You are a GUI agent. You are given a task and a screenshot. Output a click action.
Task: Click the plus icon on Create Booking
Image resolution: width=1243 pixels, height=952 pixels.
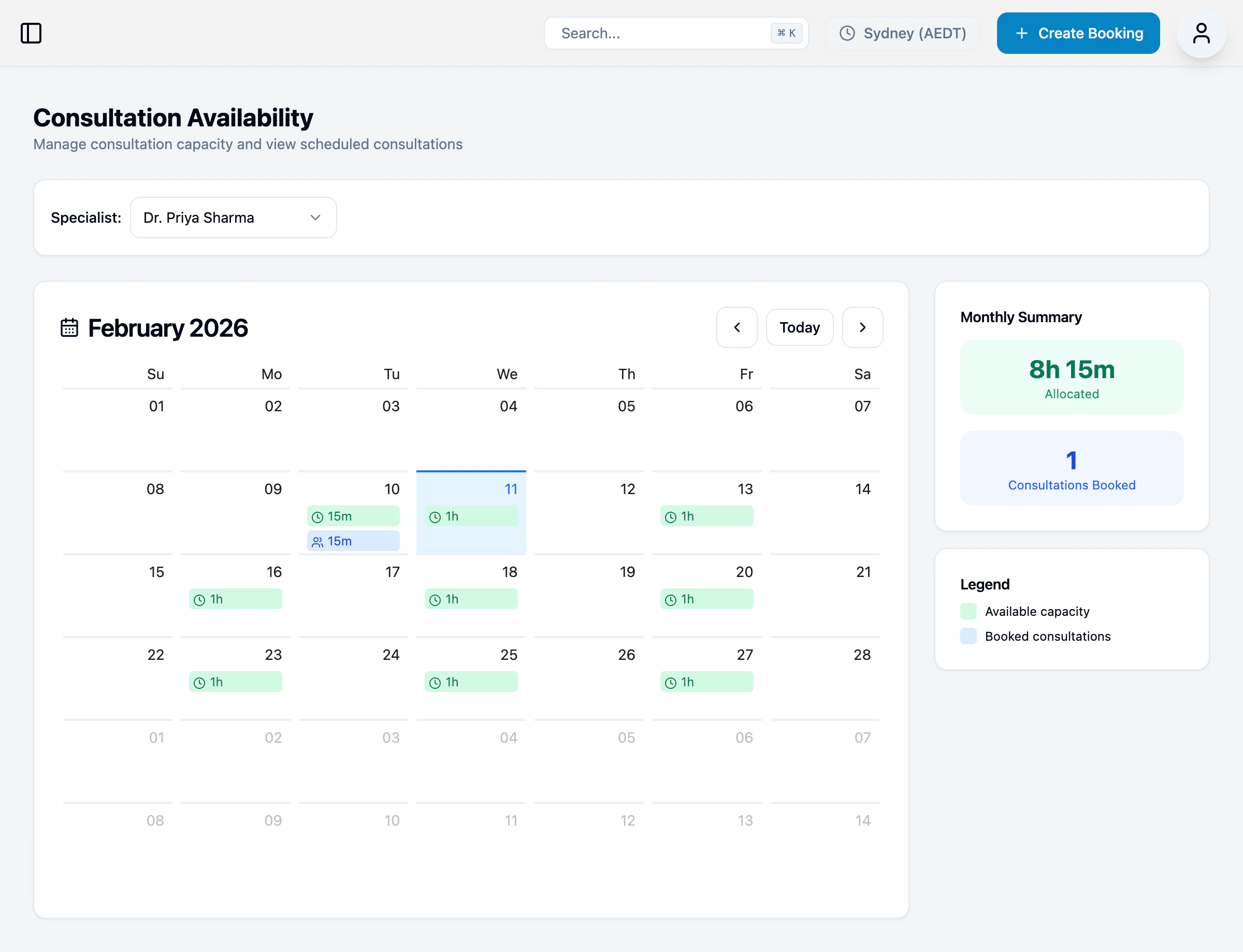tap(1021, 33)
